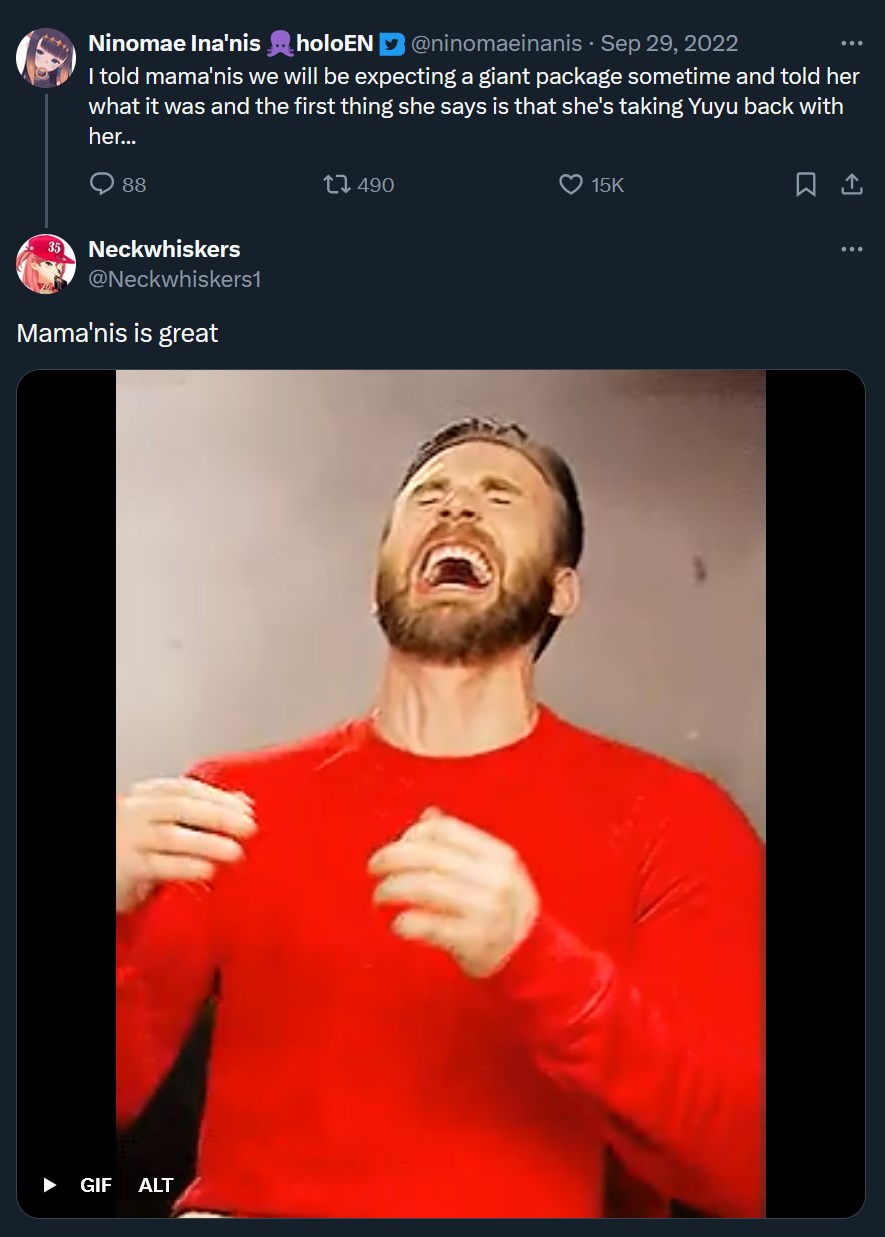This screenshot has height=1237, width=885.
Task: Open the @ninomaeinanis handle link
Action: (x=496, y=44)
